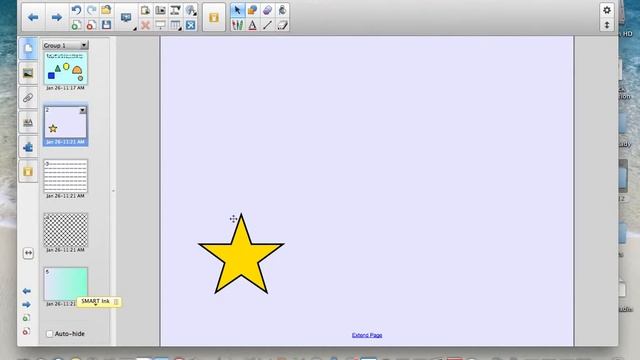640x360 pixels.
Task: Go to previous page with toolbar back arrow
Action: 33,17
